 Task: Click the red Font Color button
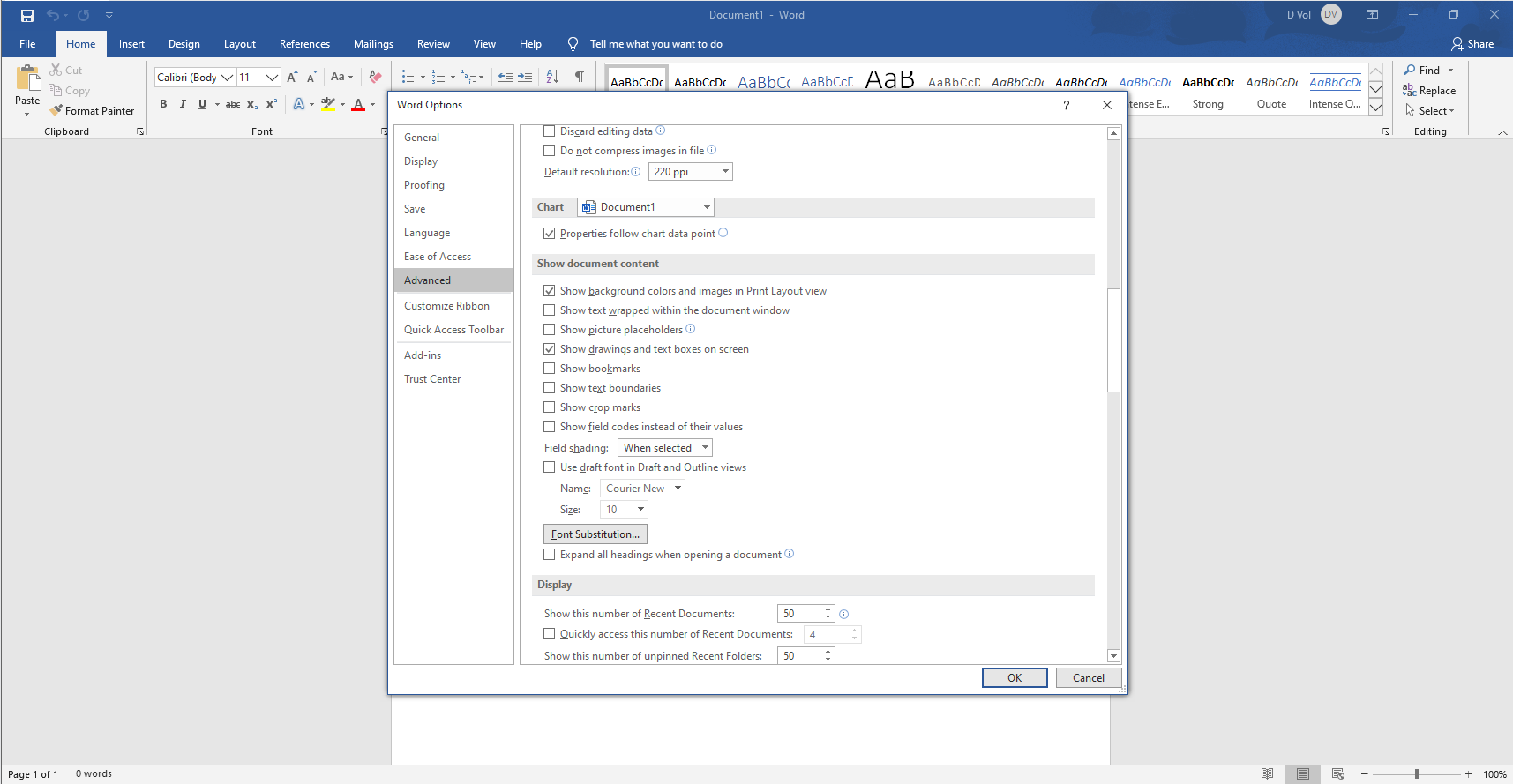click(x=358, y=104)
